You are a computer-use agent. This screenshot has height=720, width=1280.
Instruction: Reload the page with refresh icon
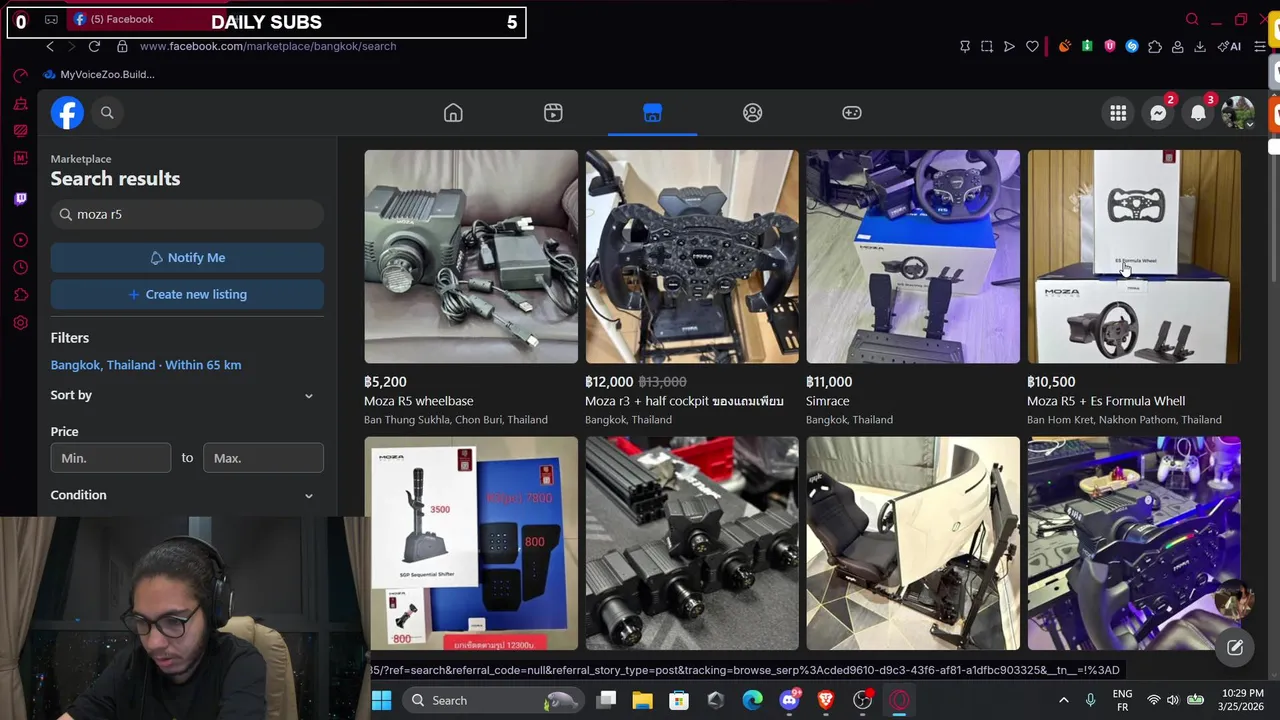[x=94, y=46]
